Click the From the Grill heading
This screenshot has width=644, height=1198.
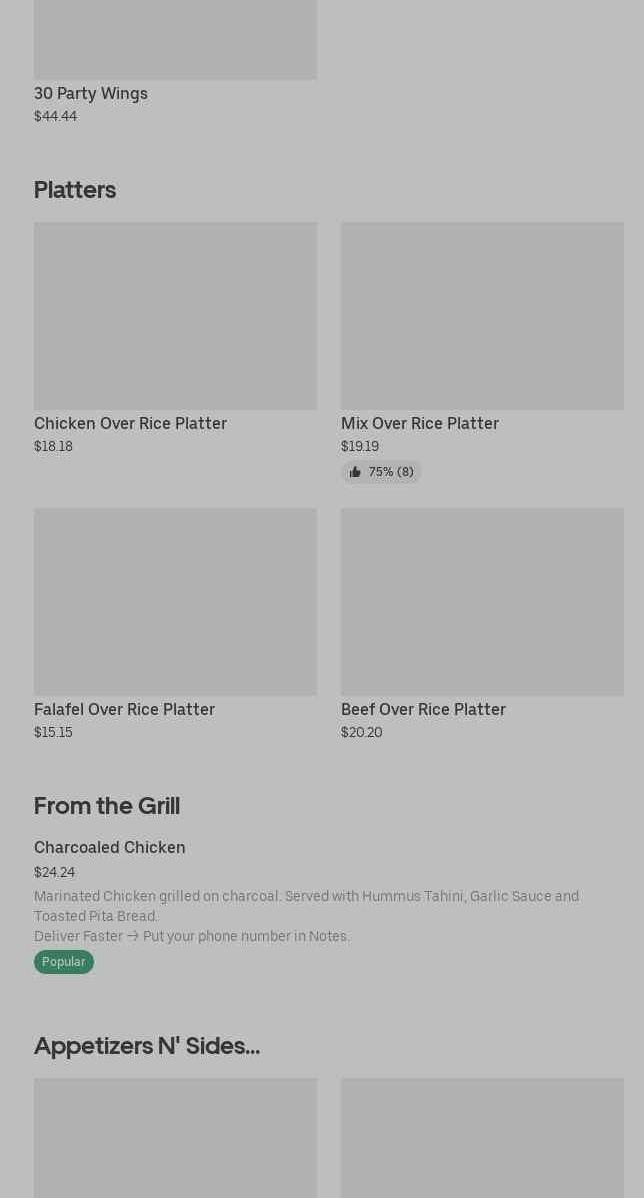click(x=107, y=806)
